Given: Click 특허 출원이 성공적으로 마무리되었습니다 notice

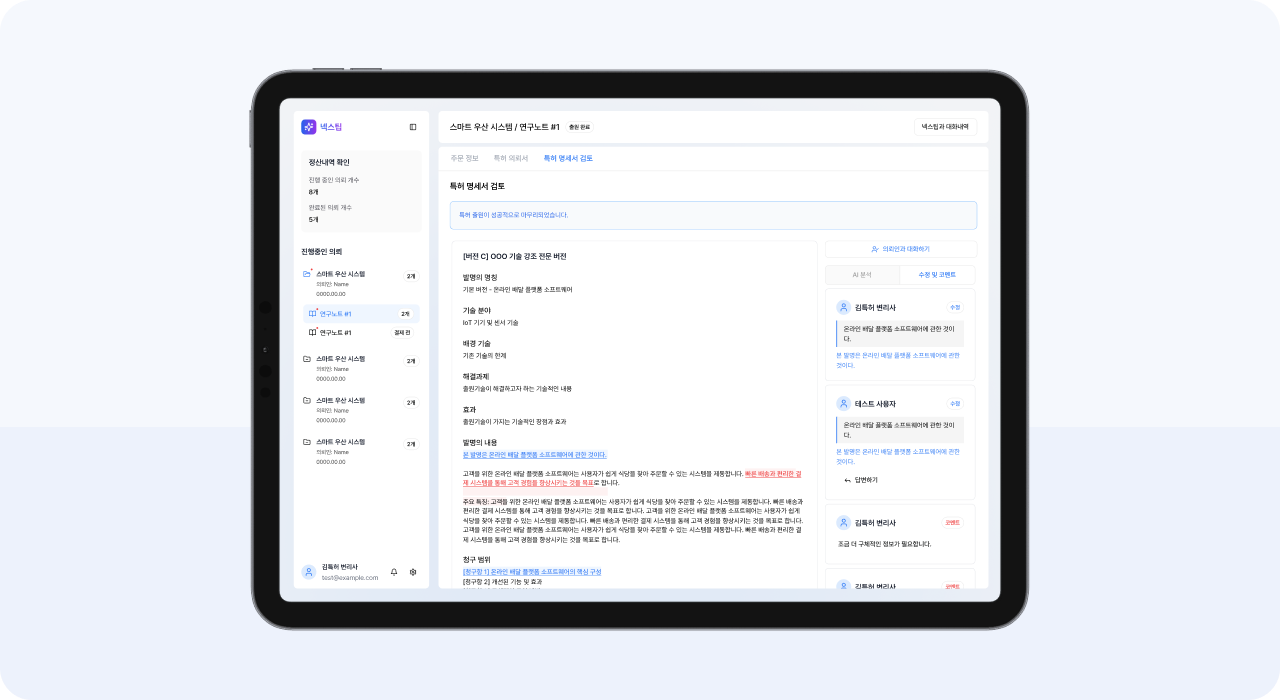Looking at the screenshot, I should click(713, 215).
